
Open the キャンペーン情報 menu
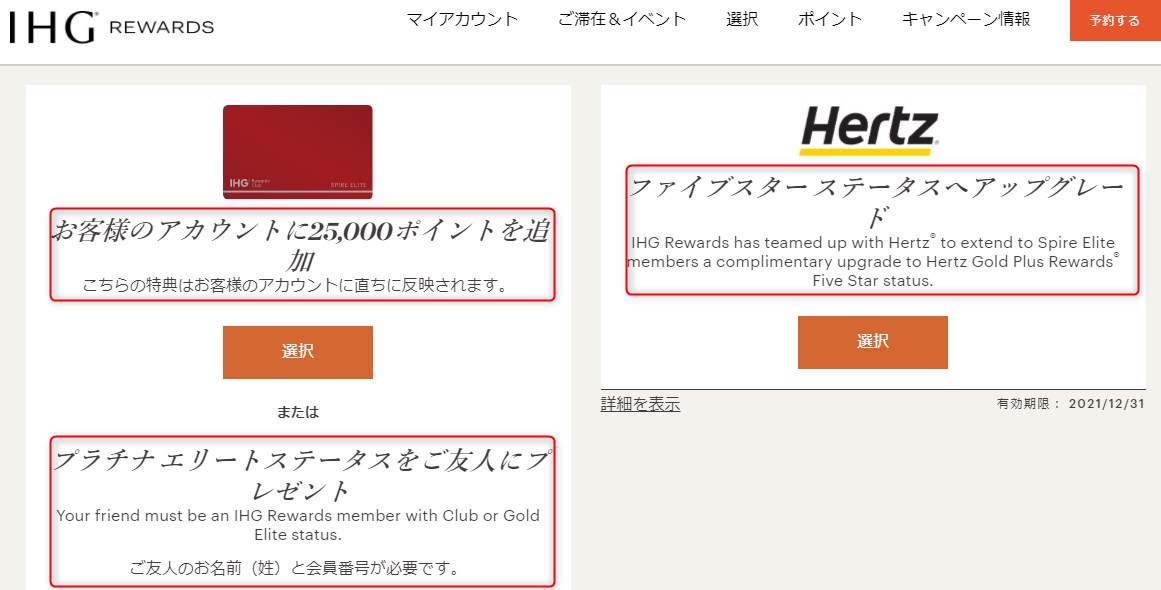(x=966, y=19)
